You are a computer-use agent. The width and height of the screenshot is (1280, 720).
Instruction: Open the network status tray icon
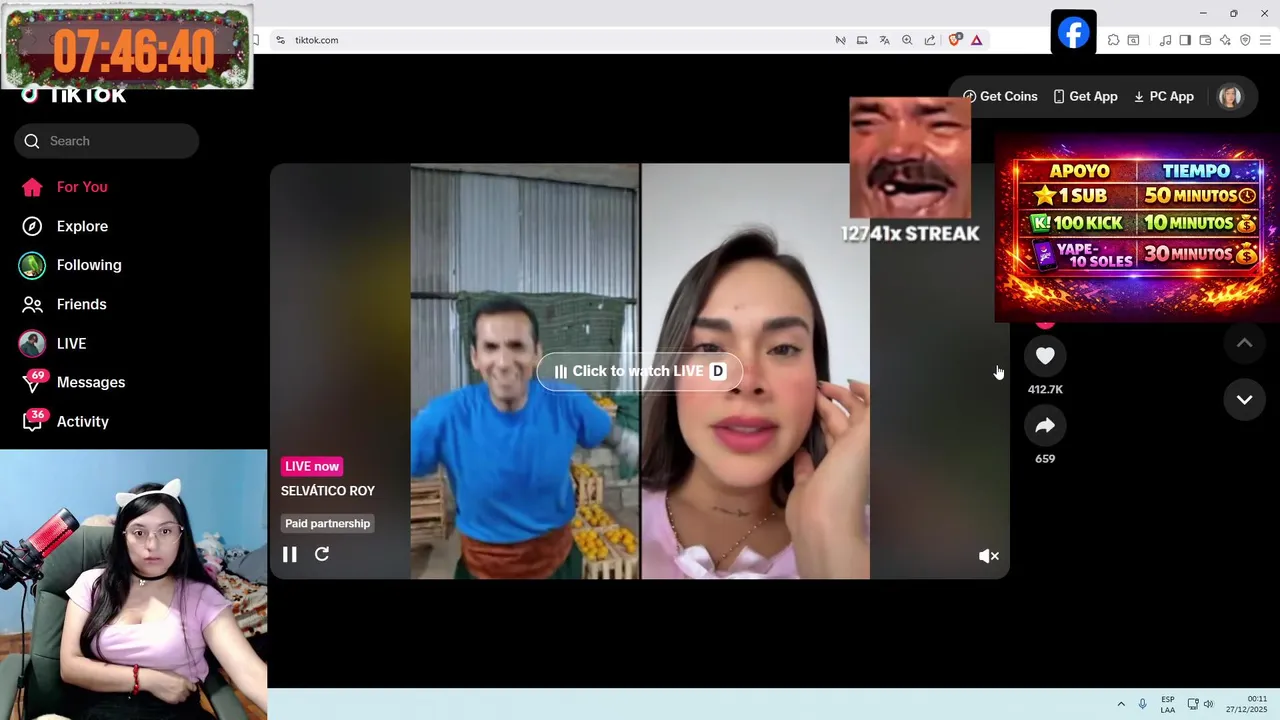click(x=1193, y=704)
